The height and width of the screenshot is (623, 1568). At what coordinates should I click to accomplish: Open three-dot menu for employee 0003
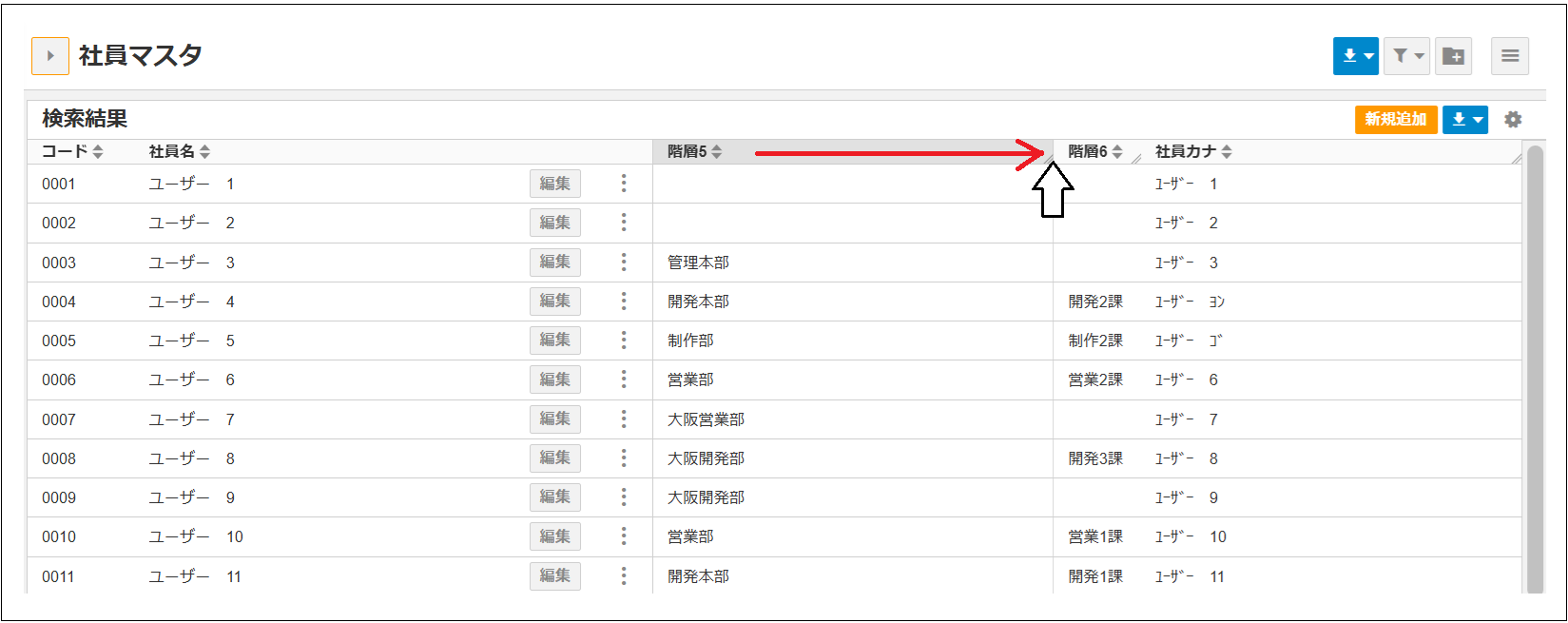624,262
